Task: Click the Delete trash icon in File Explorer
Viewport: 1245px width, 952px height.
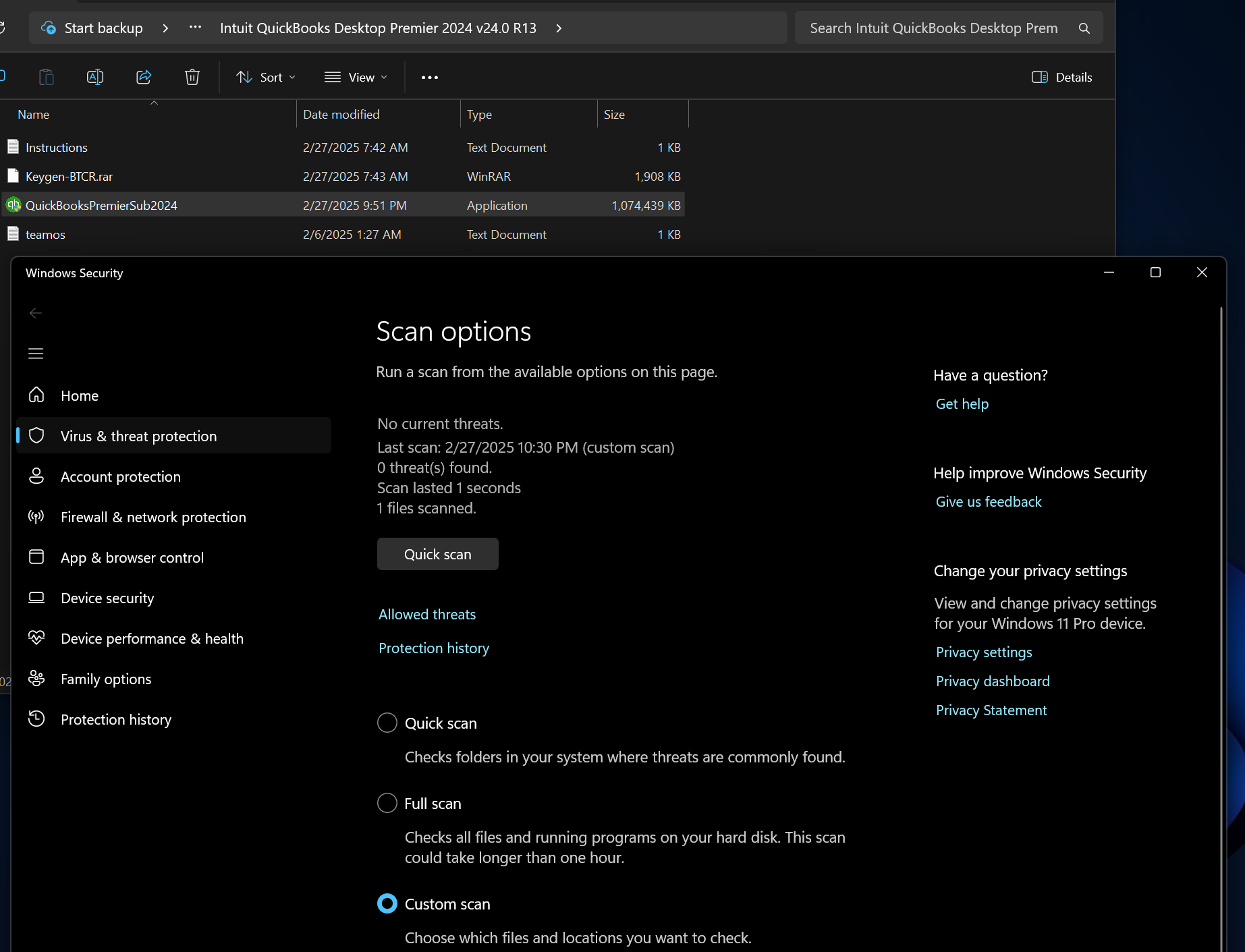Action: pyautogui.click(x=192, y=77)
